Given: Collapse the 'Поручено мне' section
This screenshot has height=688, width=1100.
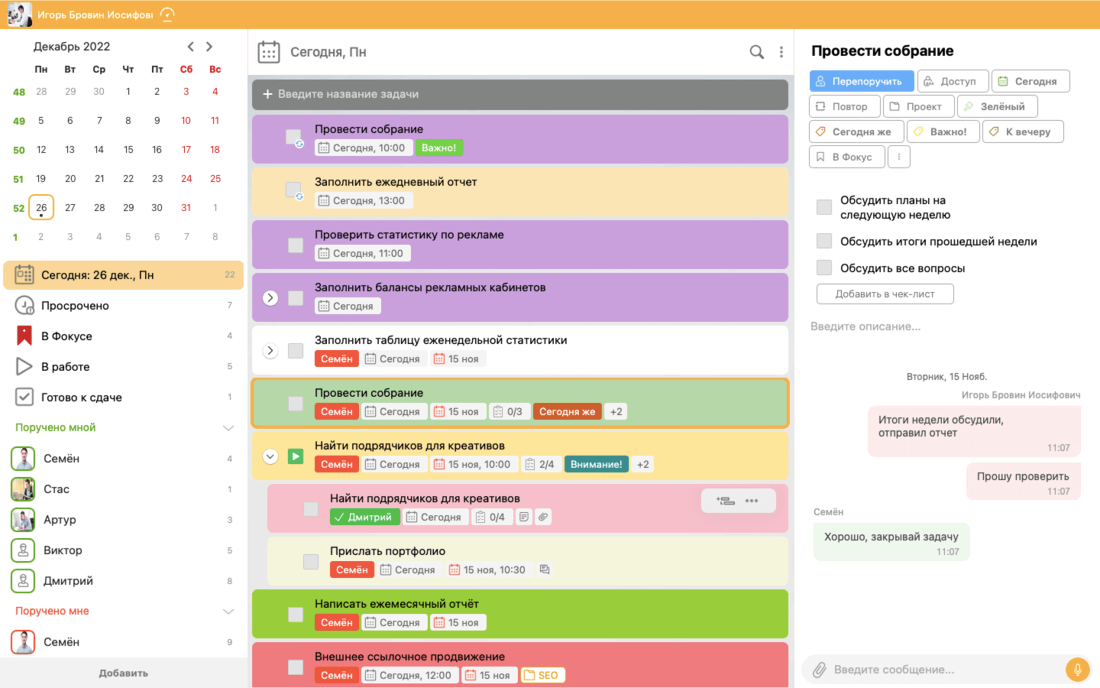Looking at the screenshot, I should tap(228, 612).
